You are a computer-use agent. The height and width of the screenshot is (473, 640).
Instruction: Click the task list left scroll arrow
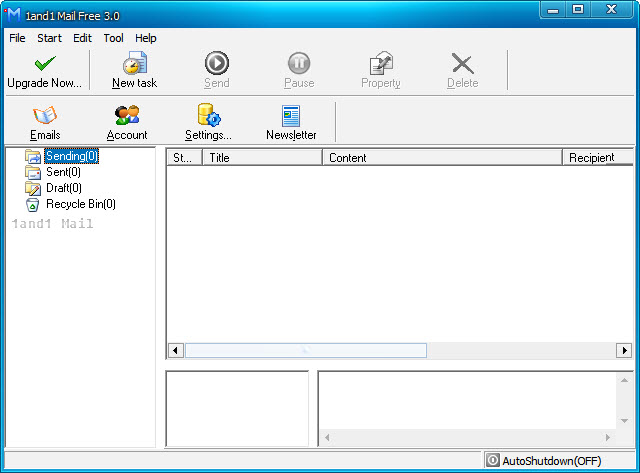tap(176, 351)
